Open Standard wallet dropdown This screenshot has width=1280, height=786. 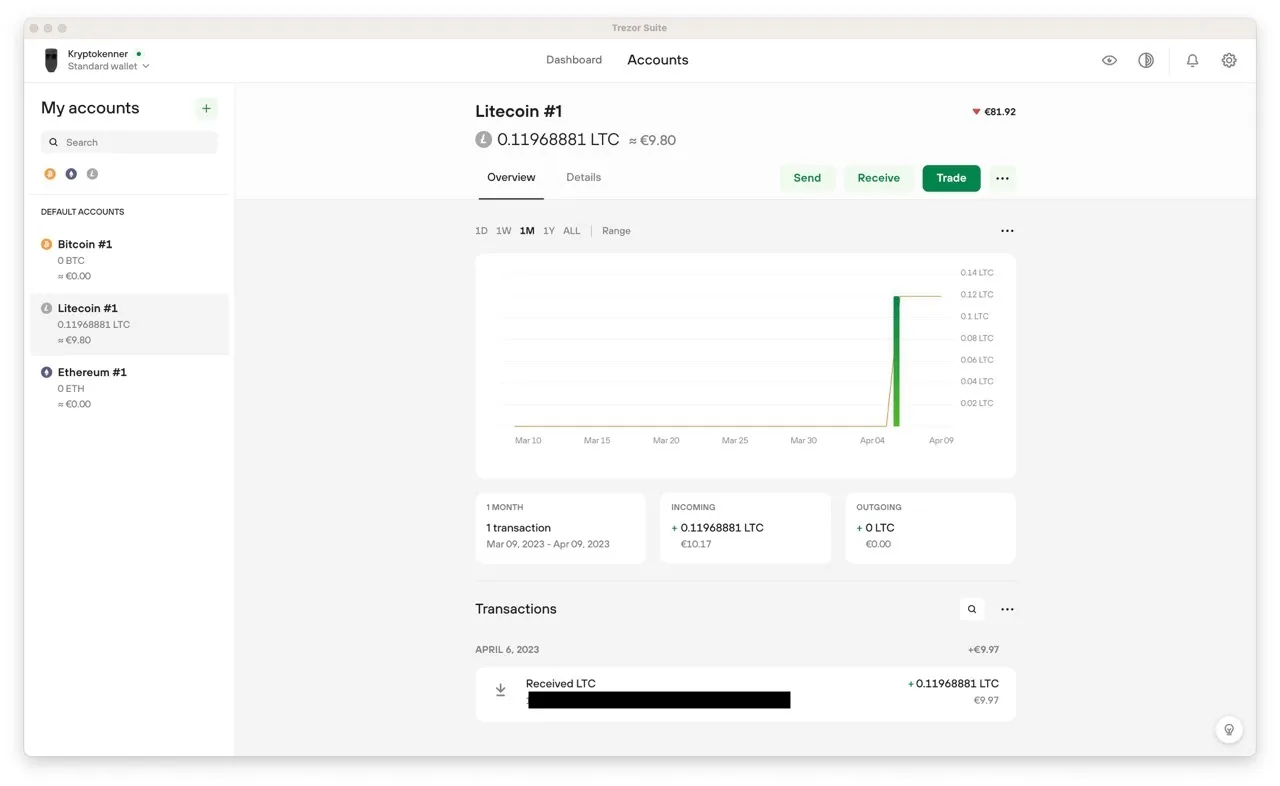click(108, 67)
